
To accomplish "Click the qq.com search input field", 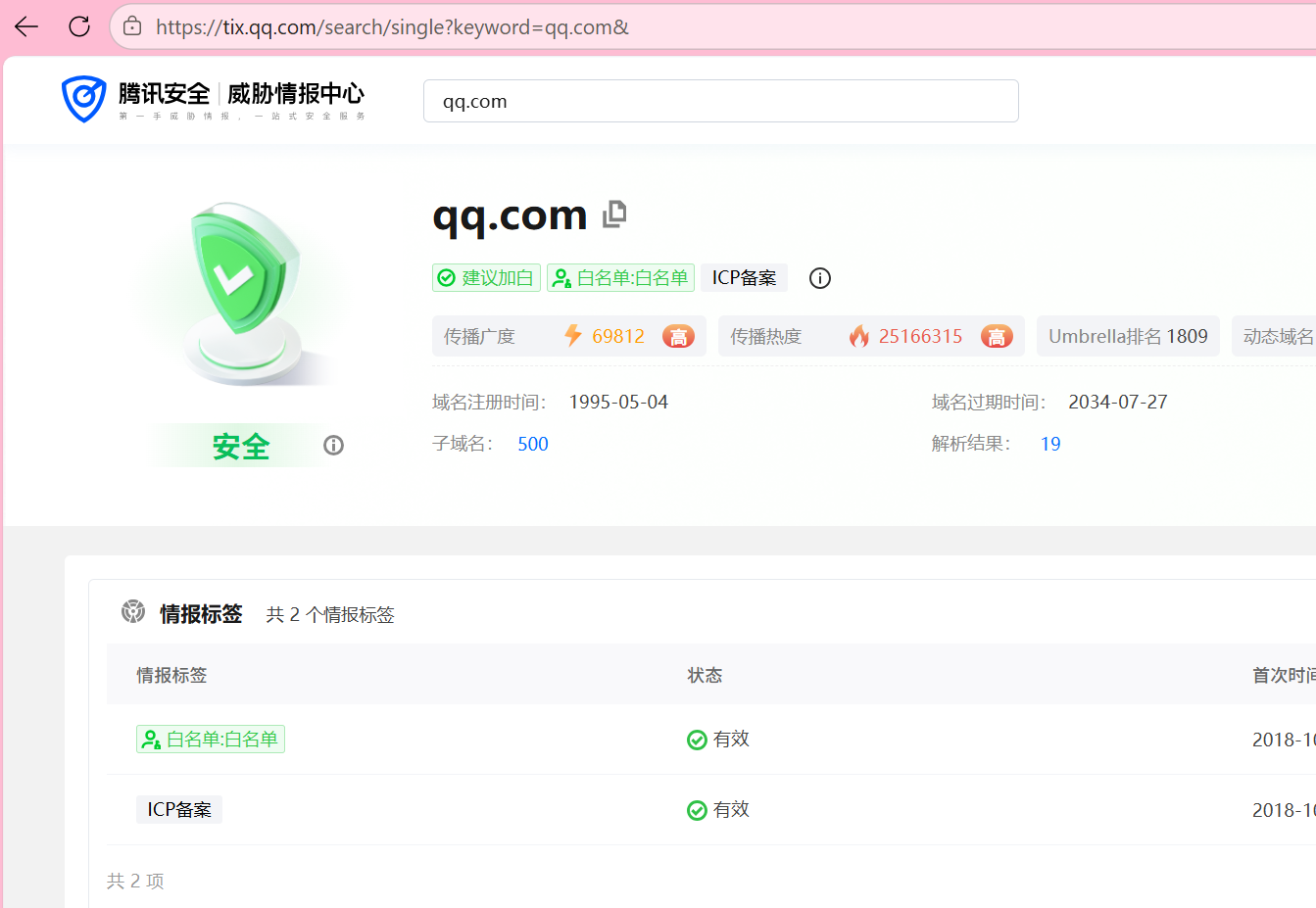I will click(x=720, y=101).
